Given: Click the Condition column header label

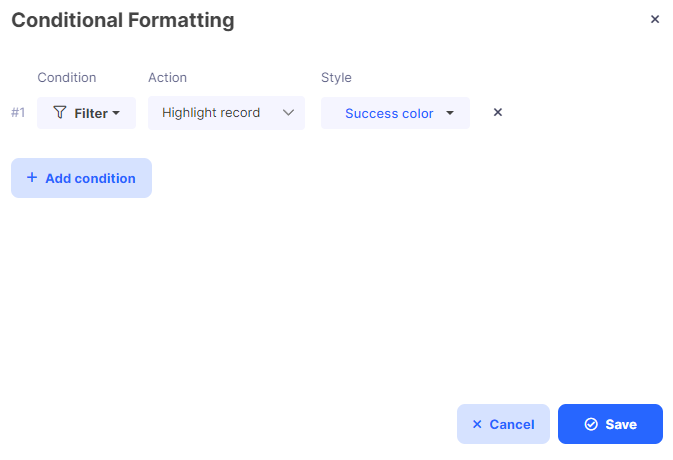Looking at the screenshot, I should [x=67, y=78].
